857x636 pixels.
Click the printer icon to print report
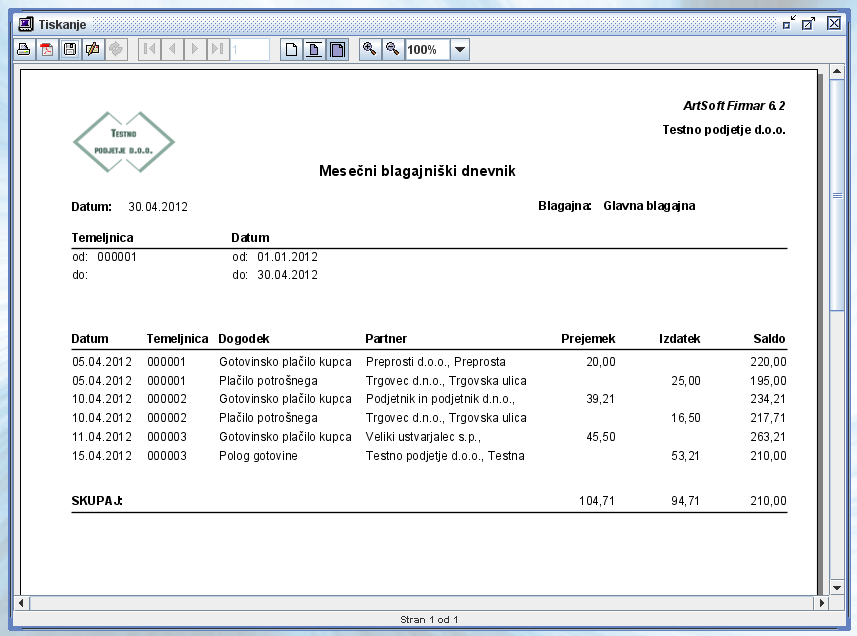tap(24, 49)
